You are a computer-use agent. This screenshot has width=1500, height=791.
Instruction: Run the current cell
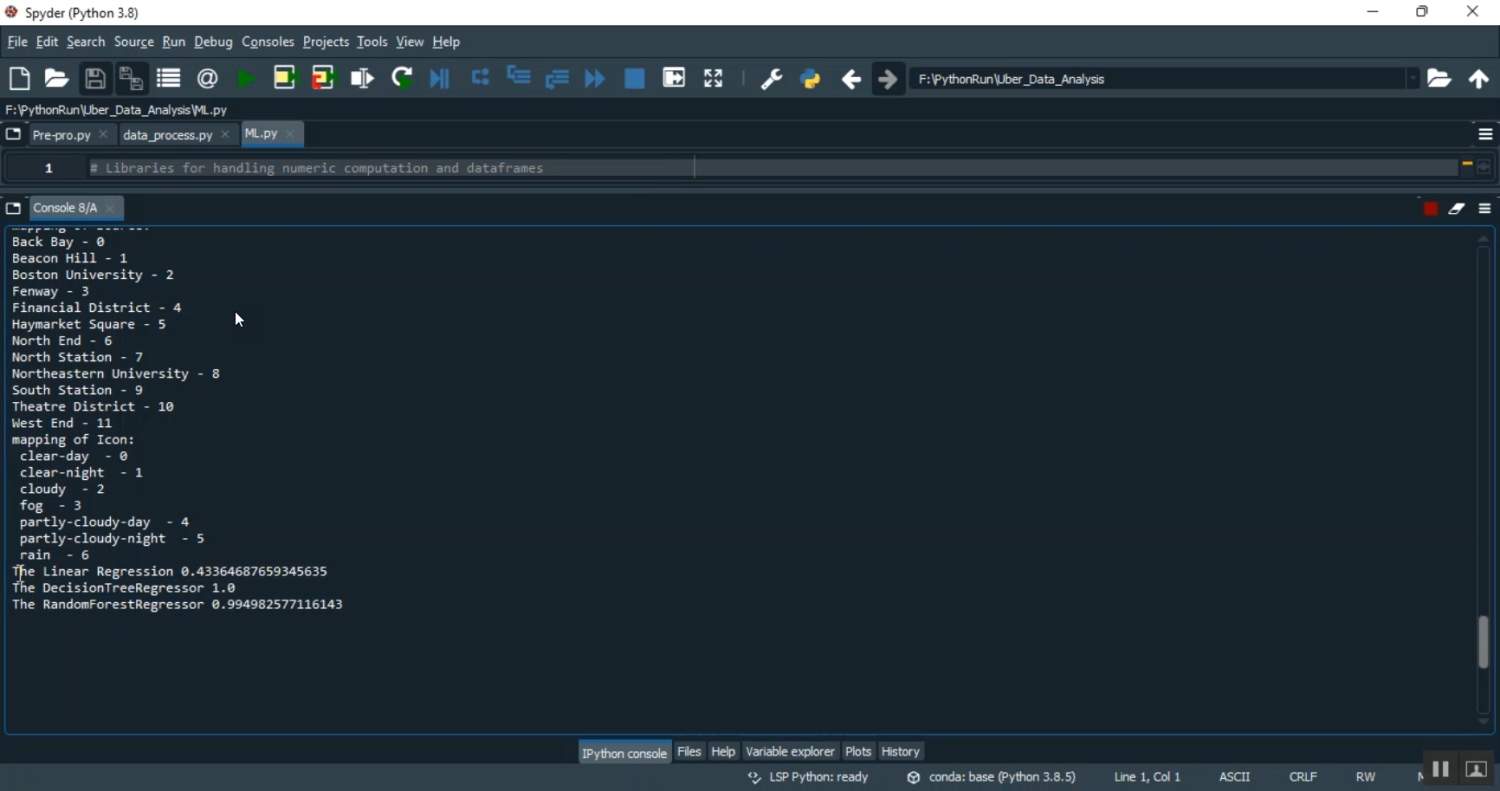click(285, 79)
